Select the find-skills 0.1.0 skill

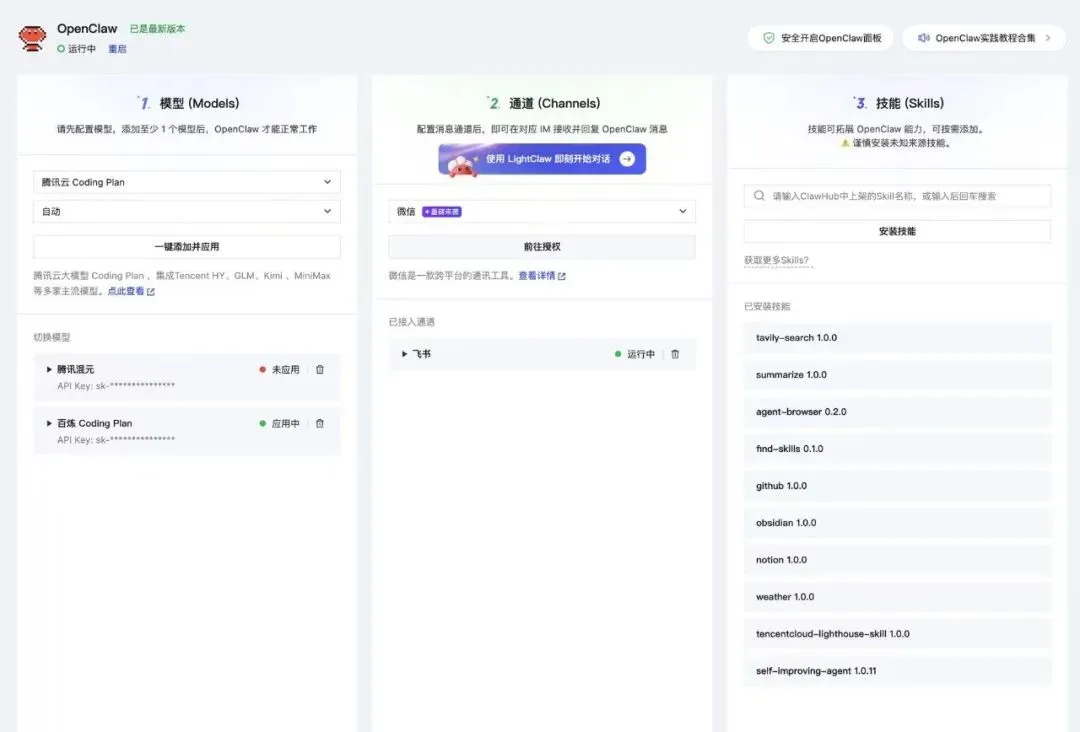tap(897, 449)
